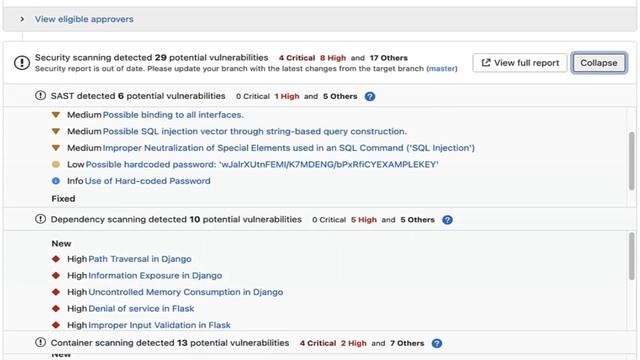This screenshot has height=360, width=640.
Task: Open Denial of service in Flask link
Action: click(141, 309)
